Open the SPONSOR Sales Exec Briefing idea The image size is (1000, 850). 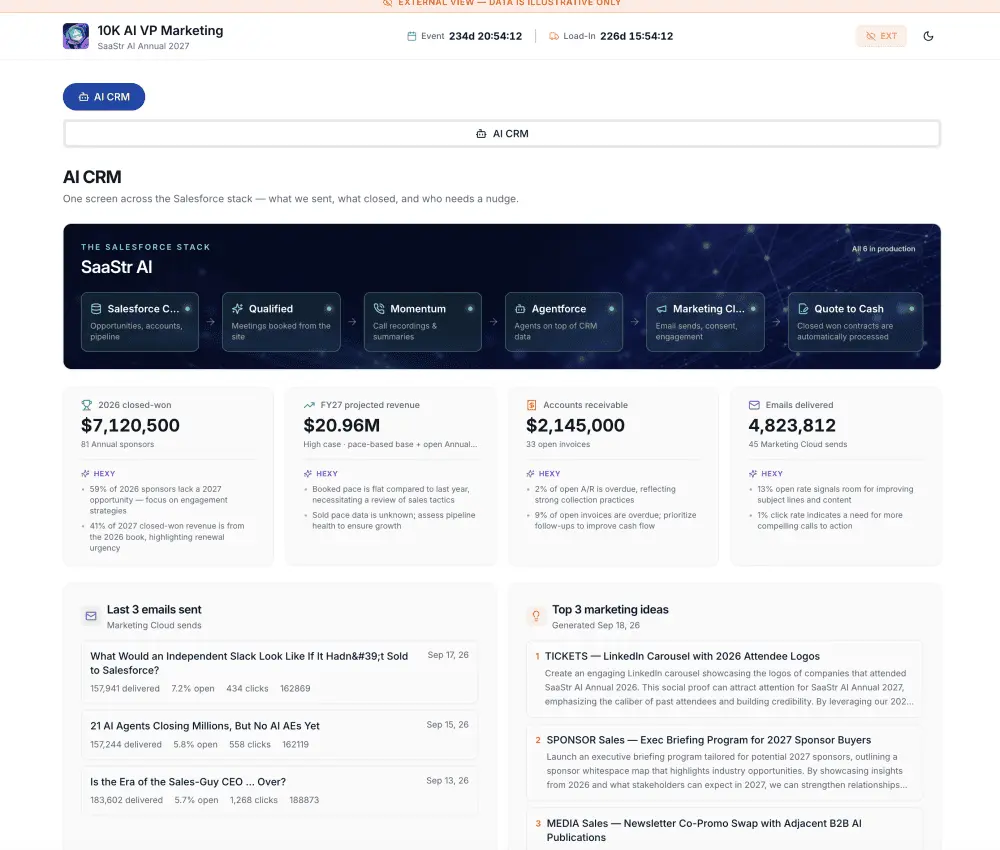tap(724, 762)
